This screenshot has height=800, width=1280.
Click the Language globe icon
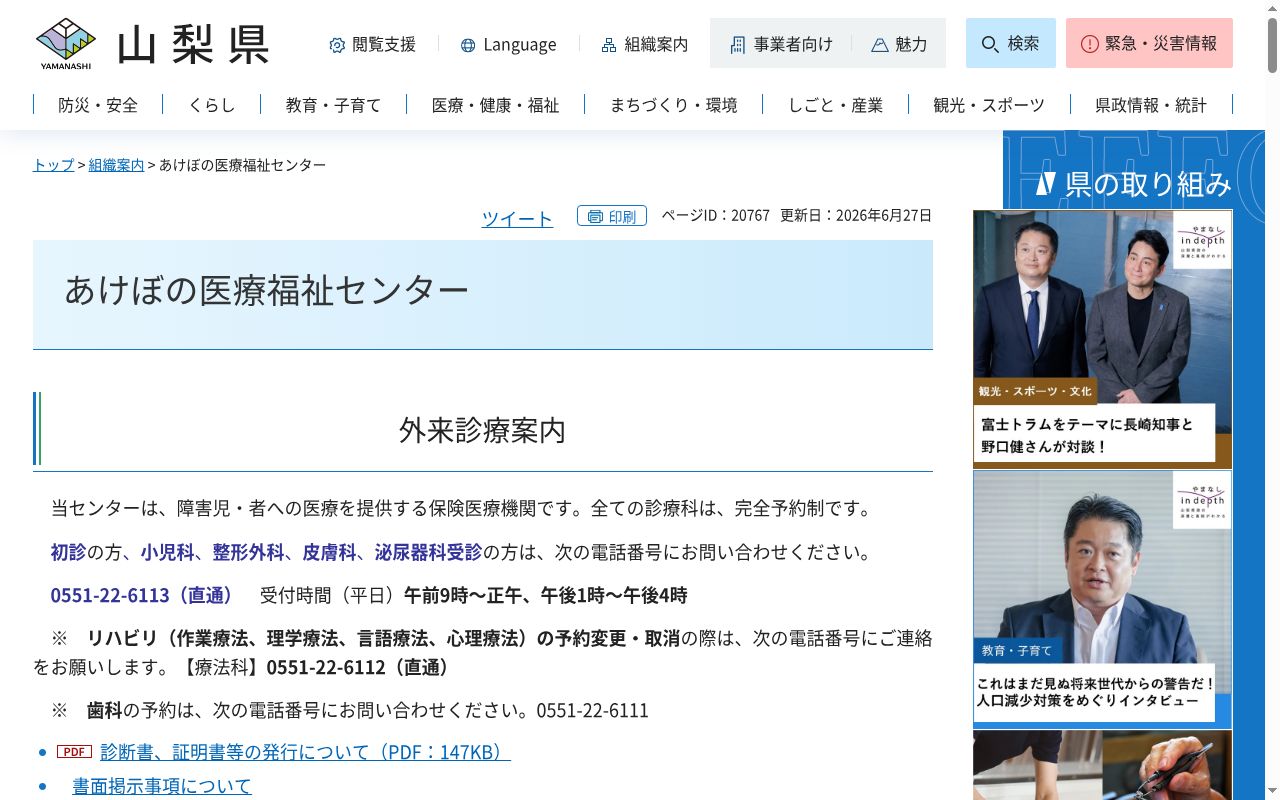click(468, 45)
